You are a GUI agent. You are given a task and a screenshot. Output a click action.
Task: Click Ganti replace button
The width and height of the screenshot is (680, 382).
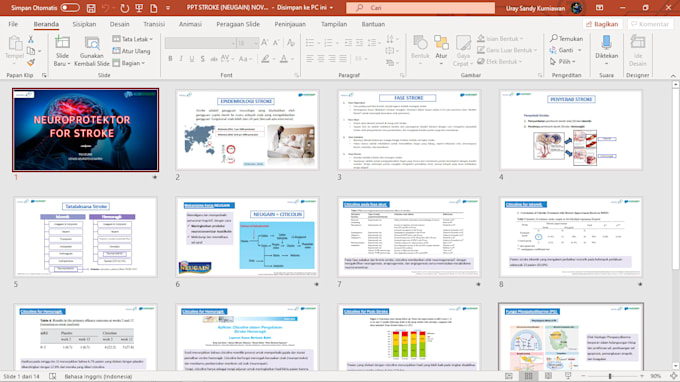(566, 50)
